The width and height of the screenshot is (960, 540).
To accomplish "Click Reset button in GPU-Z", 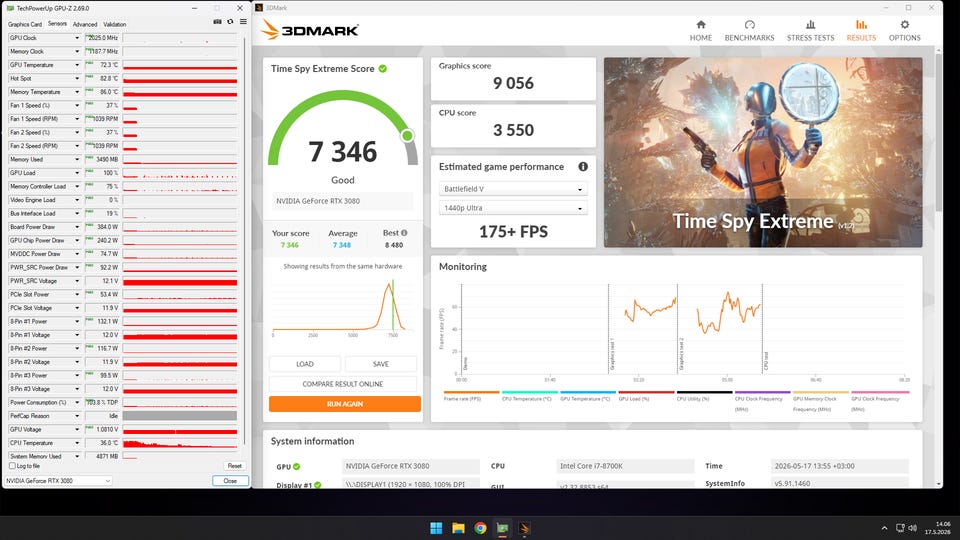I will [234, 466].
